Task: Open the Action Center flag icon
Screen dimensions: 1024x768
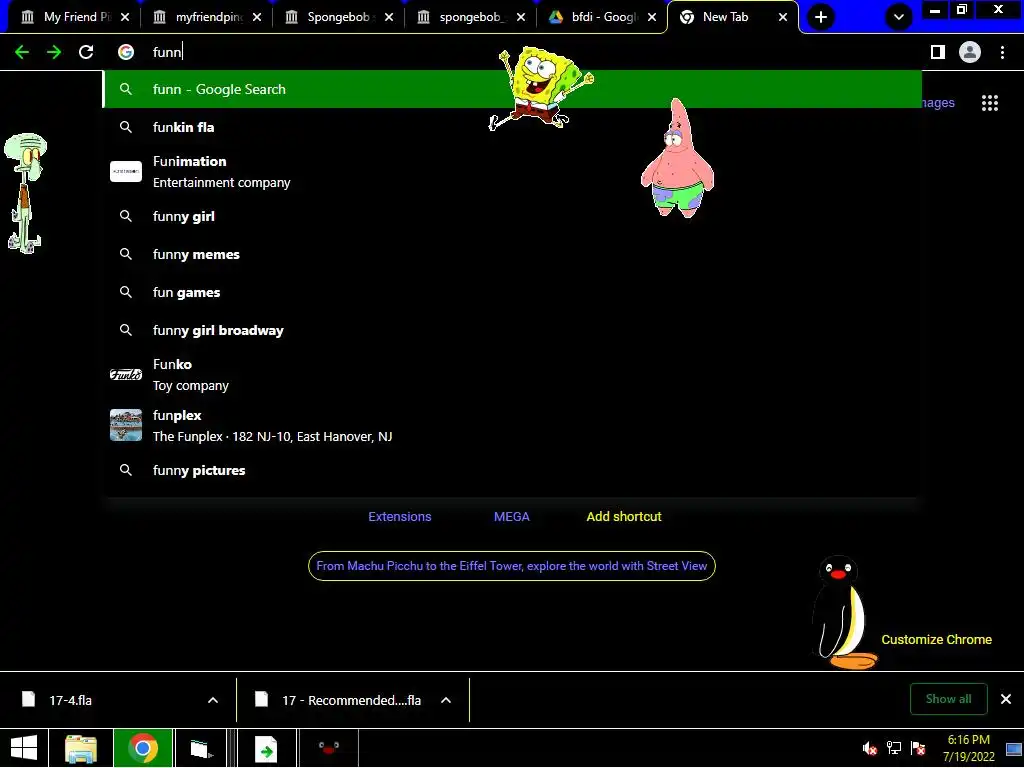Action: [918, 748]
